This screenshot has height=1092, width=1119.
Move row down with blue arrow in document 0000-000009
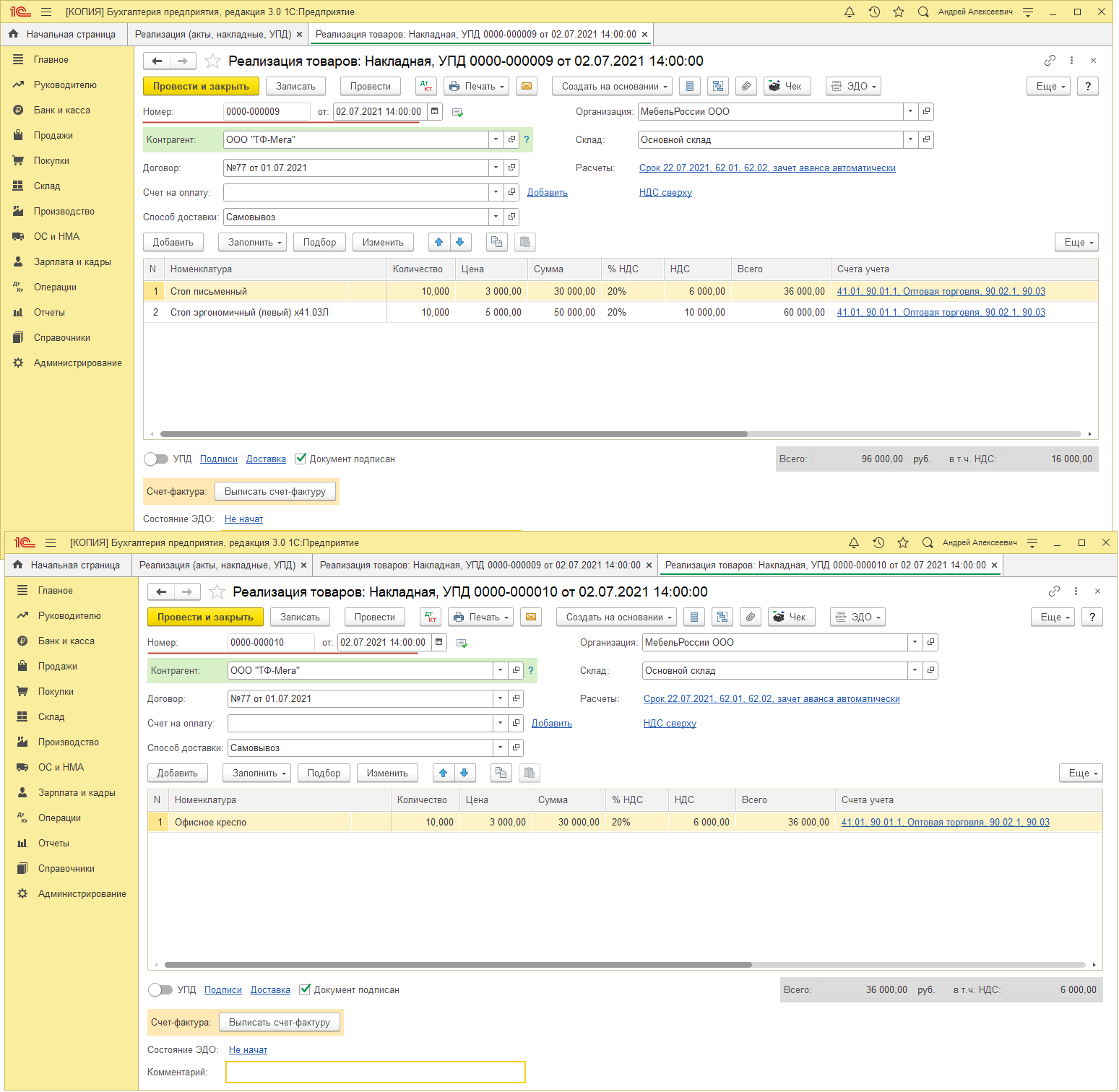[460, 242]
